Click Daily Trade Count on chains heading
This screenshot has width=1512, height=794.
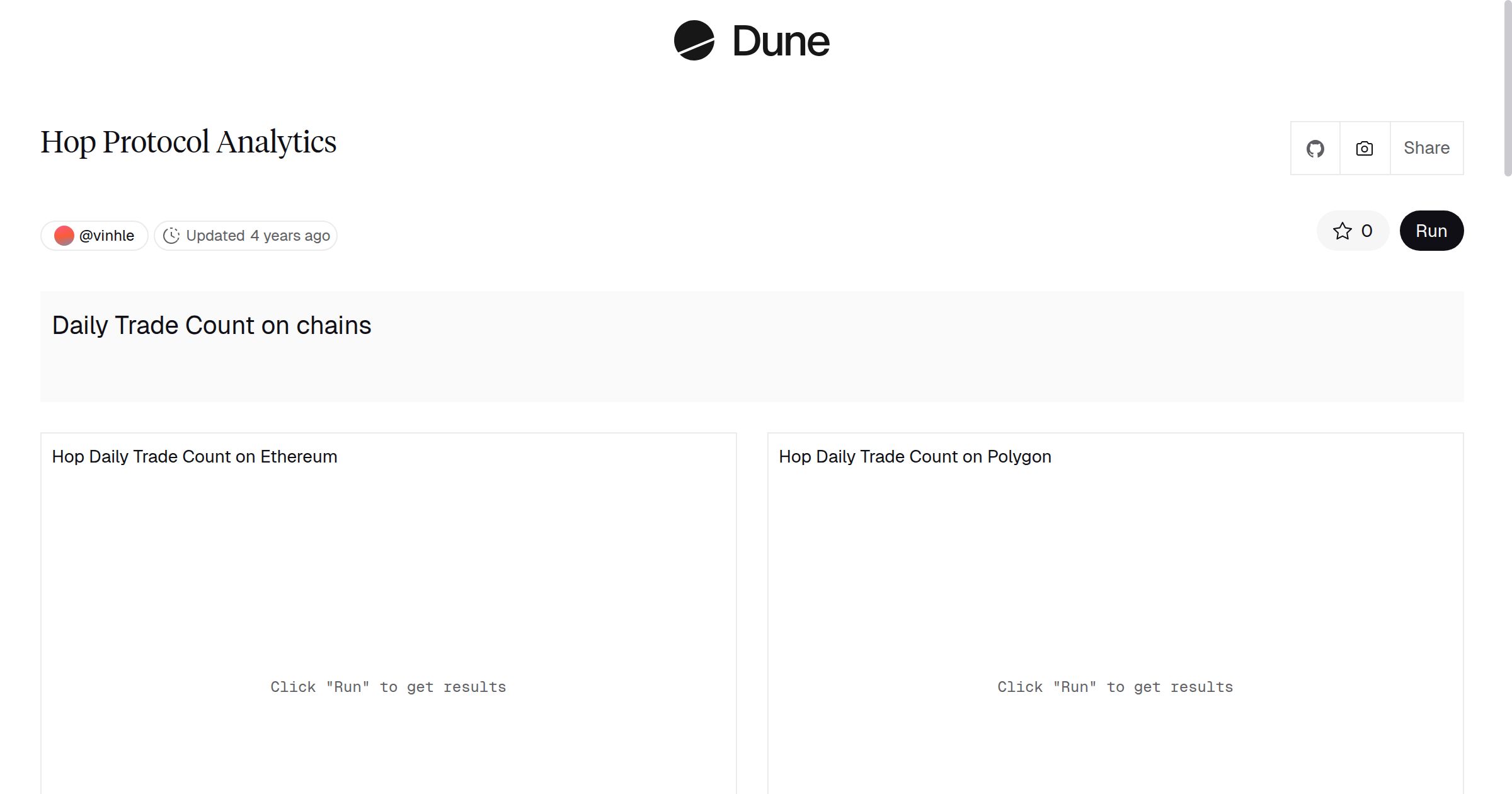pyautogui.click(x=212, y=326)
